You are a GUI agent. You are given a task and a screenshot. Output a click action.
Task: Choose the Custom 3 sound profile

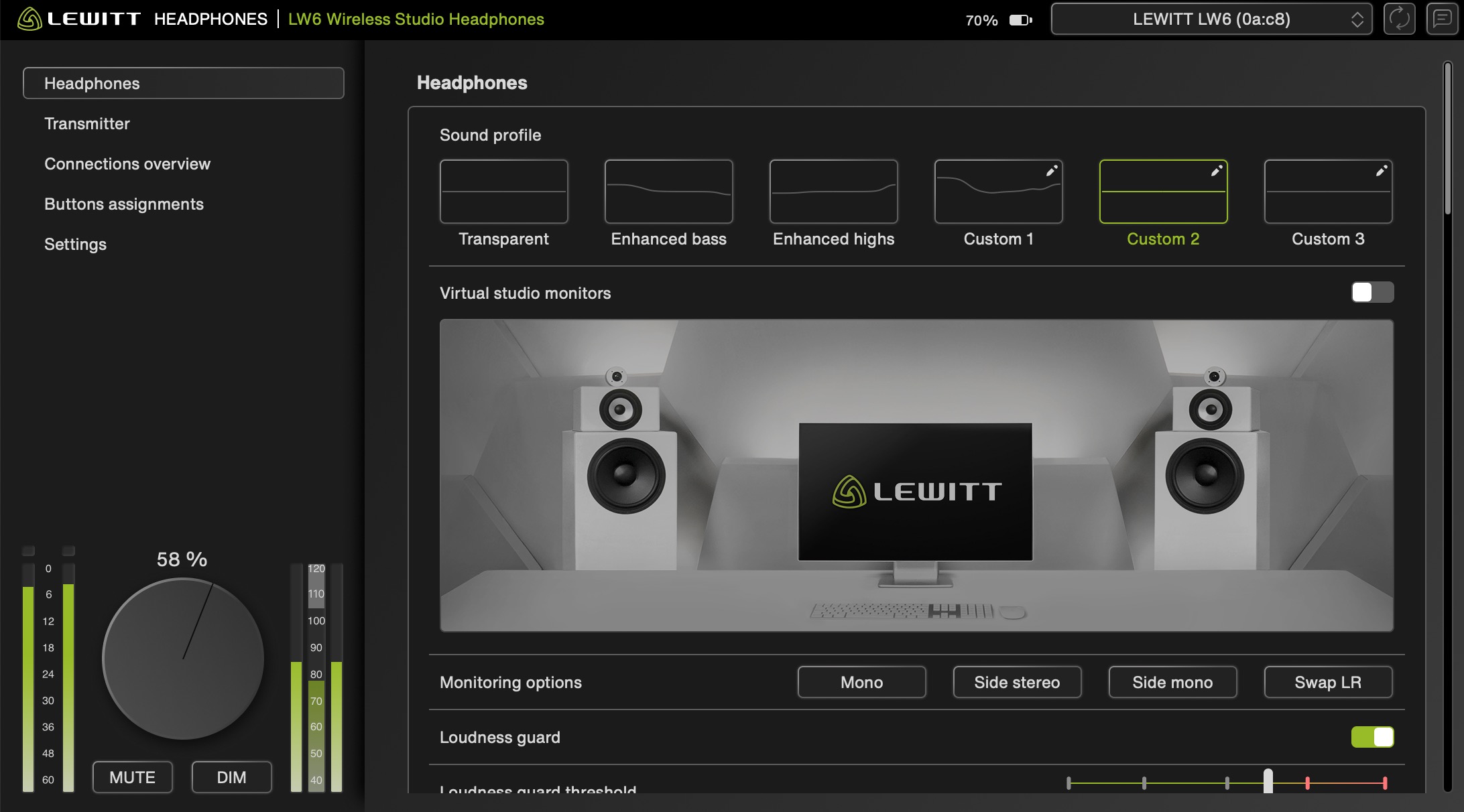pos(1329,192)
